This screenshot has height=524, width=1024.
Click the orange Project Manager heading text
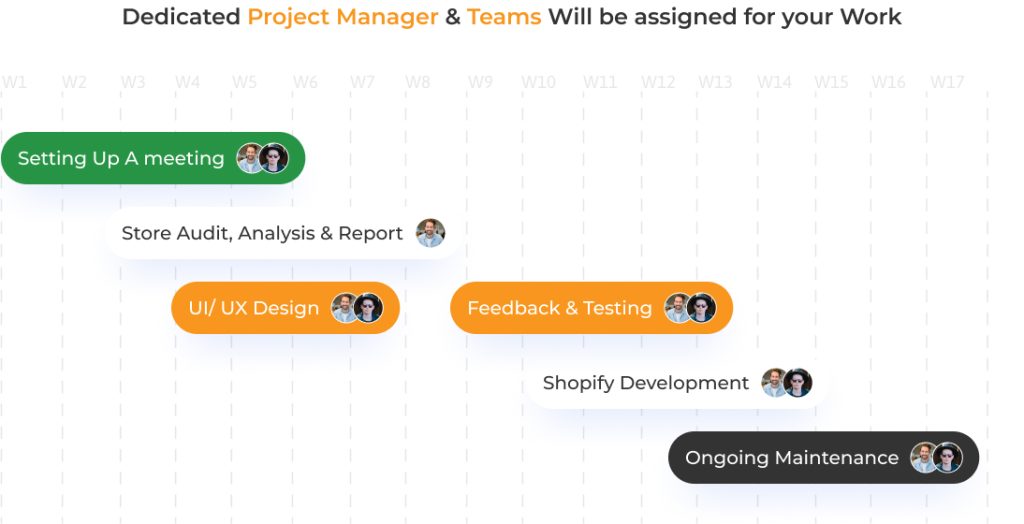pos(342,17)
